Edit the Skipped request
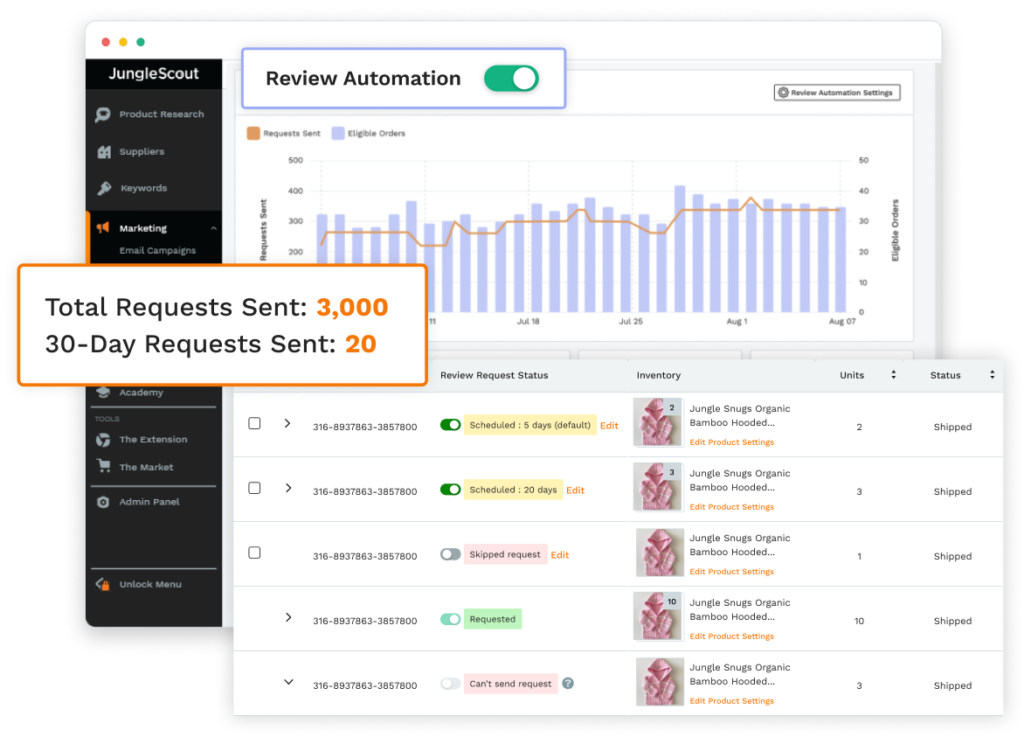 560,555
